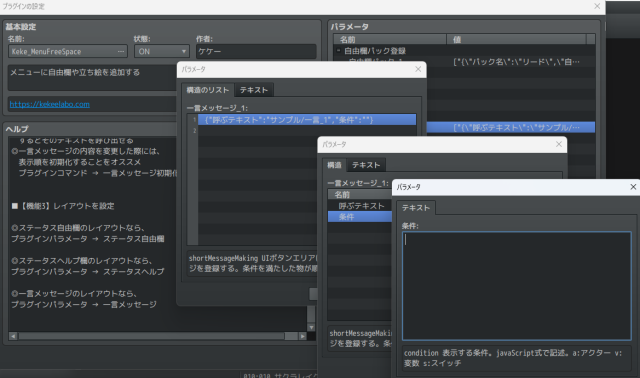The image size is (640, 378).
Task: Switch to the テキスト tab beside the 構造 tab
Action: click(366, 165)
